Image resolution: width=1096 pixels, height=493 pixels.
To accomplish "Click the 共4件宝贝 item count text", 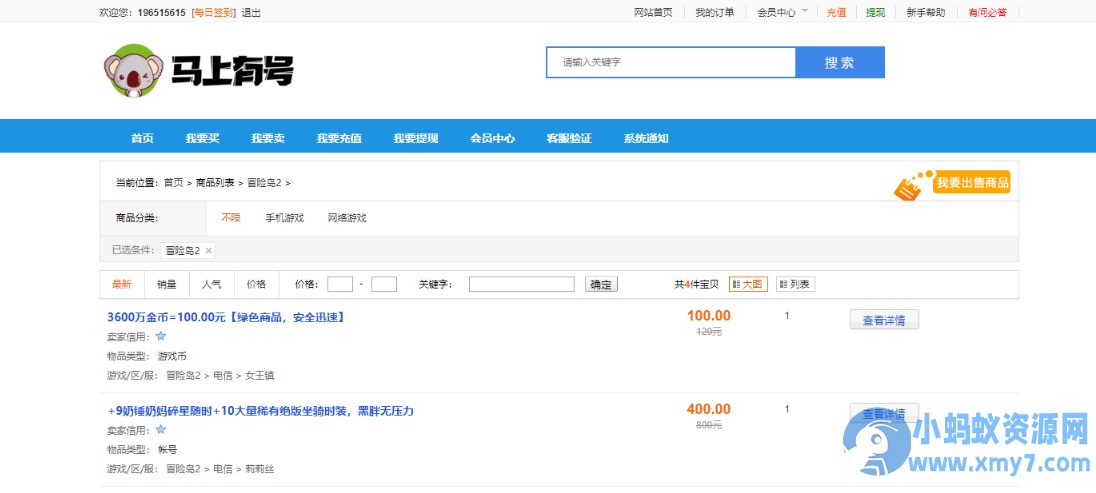I will (696, 285).
